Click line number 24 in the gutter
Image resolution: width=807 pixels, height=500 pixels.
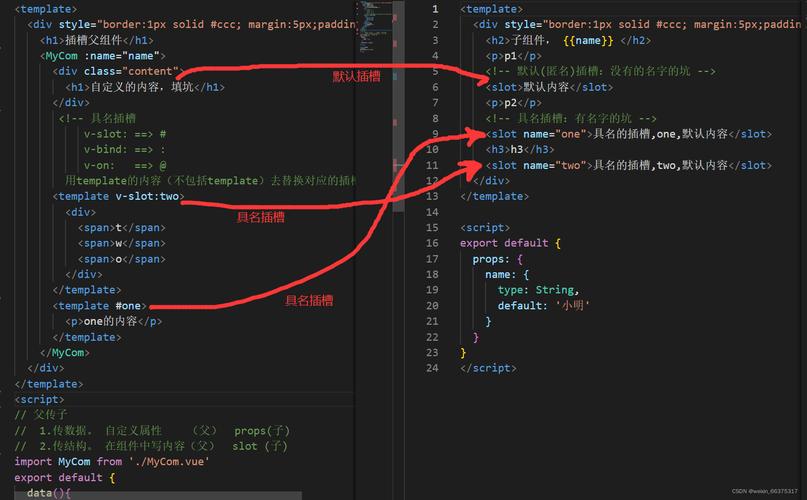tap(431, 368)
